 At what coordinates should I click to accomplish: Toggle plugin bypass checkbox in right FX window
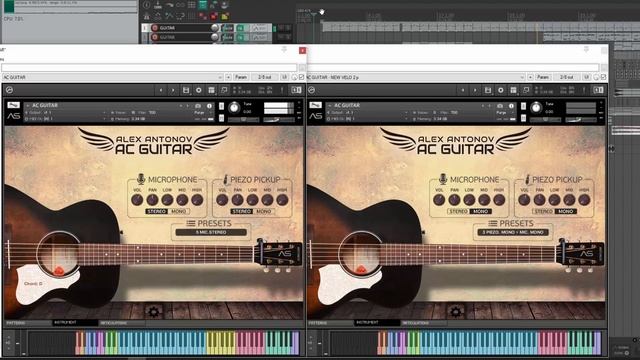[x=604, y=77]
